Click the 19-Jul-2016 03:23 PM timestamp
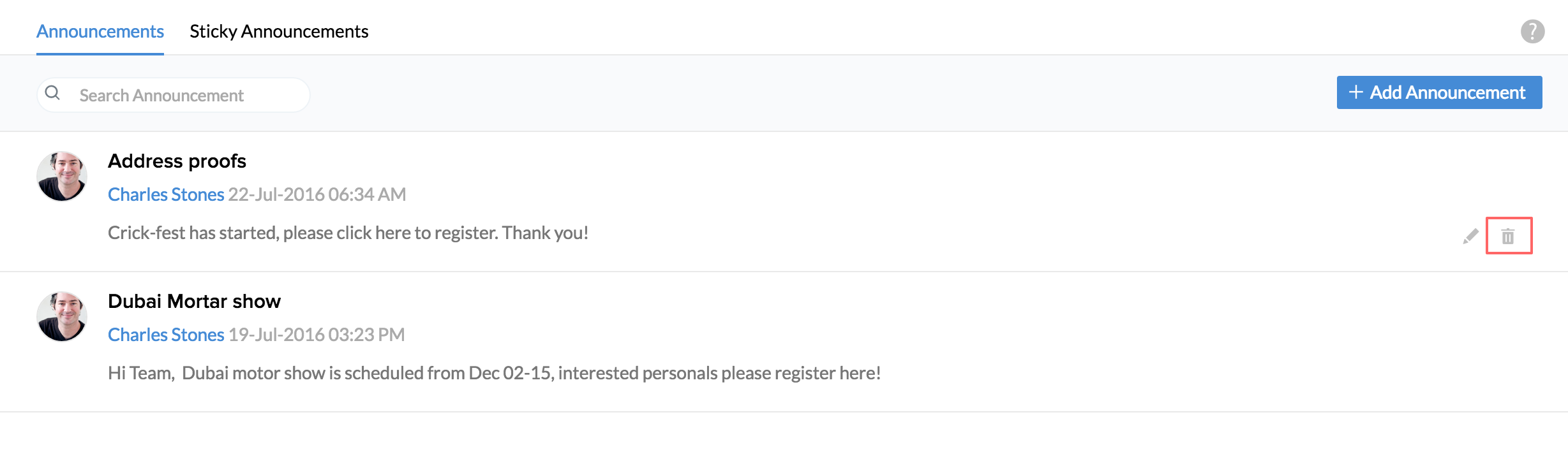Screen dimensions: 1568x459 317,335
